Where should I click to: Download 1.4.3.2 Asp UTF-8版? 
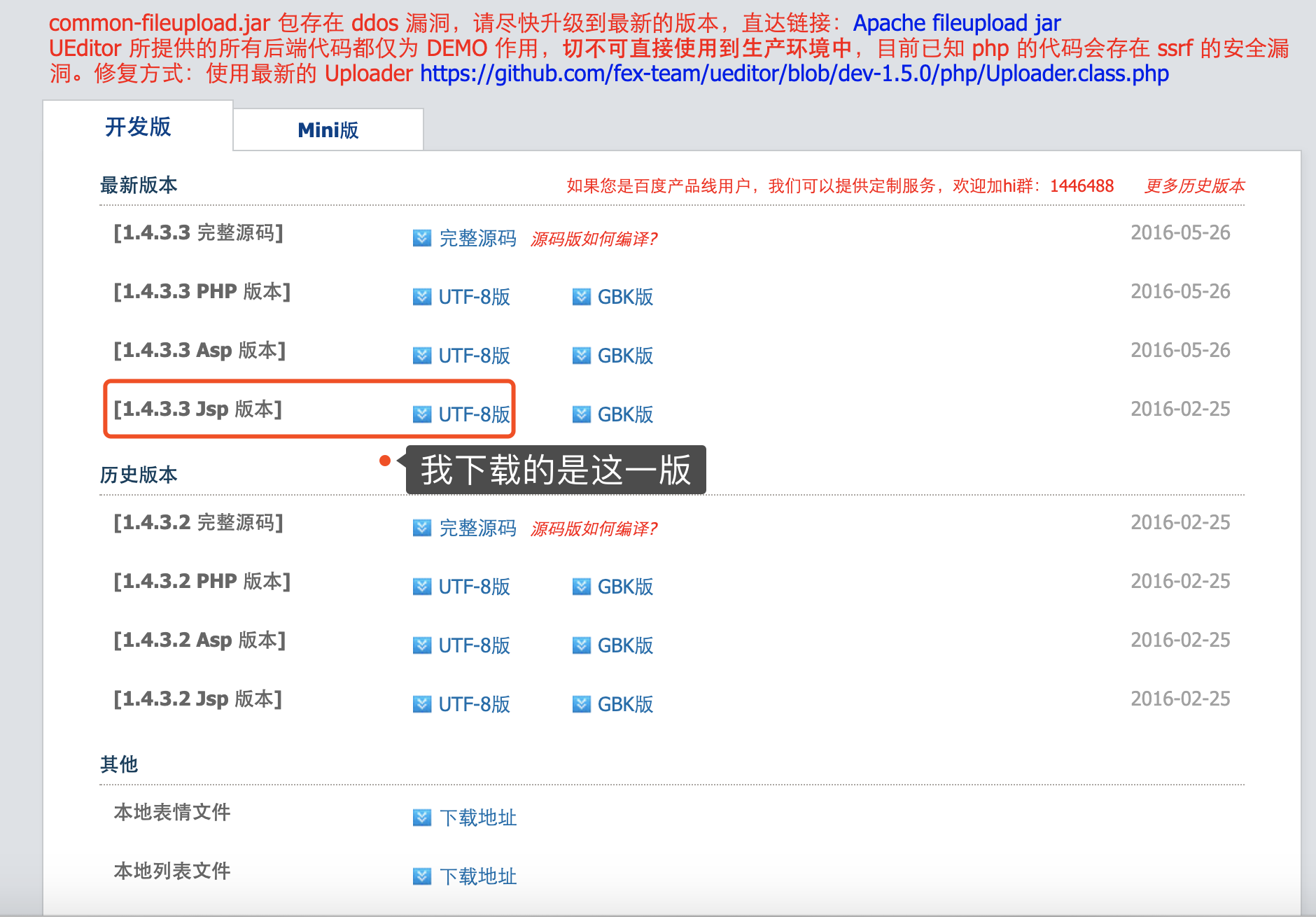click(475, 645)
